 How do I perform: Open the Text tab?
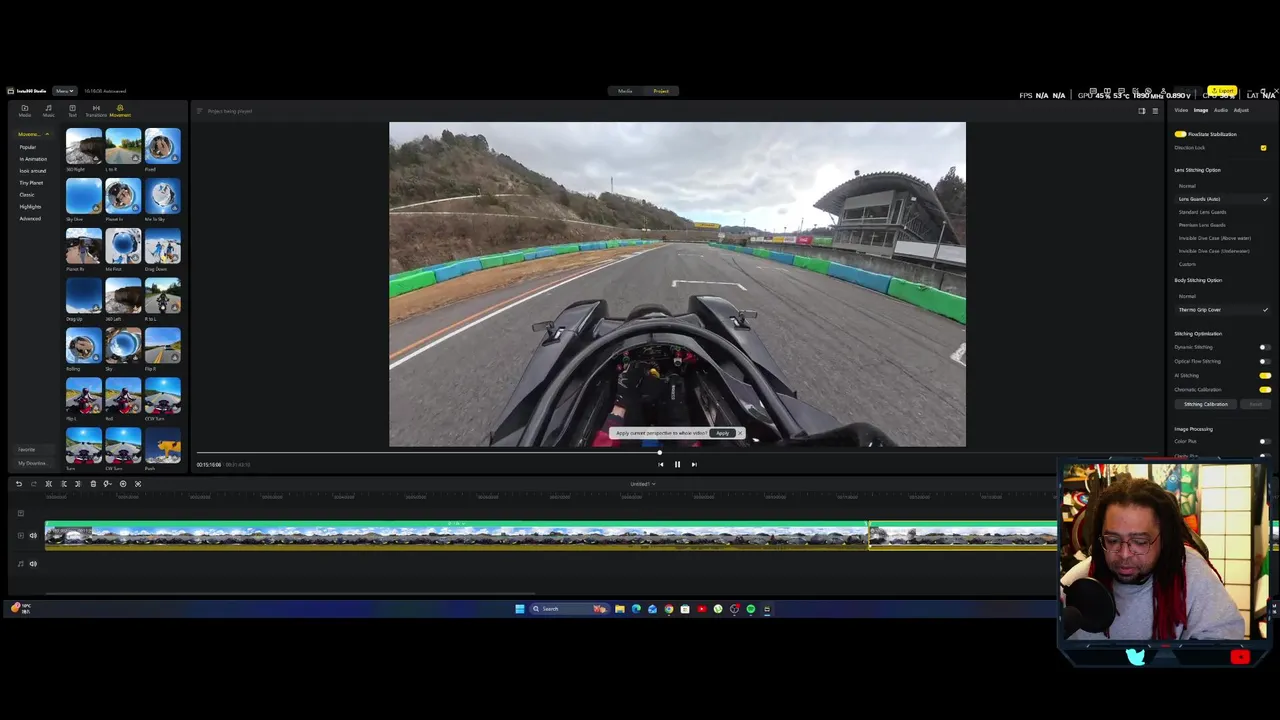click(x=72, y=110)
